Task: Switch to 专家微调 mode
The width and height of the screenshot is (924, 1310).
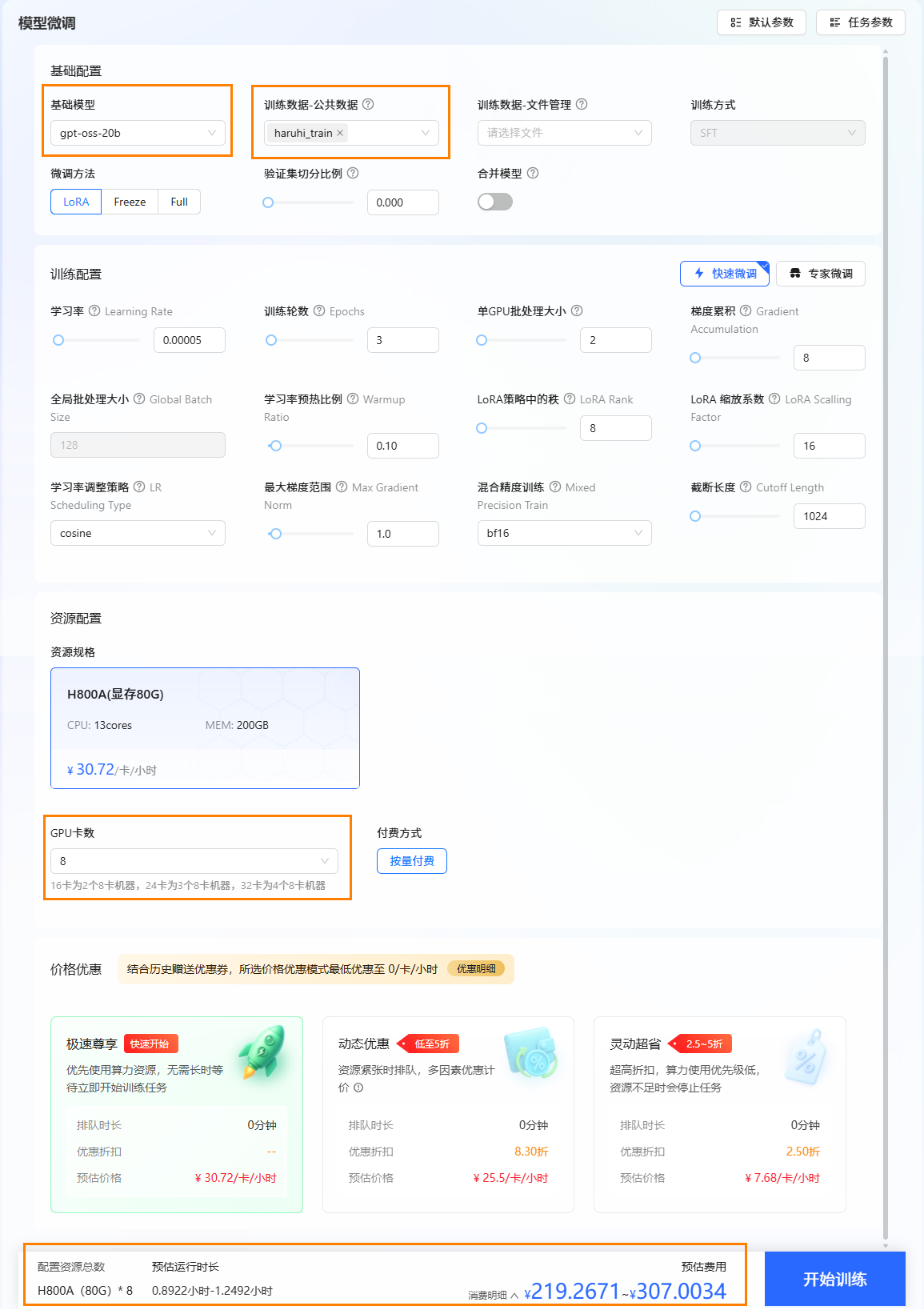Action: tap(821, 274)
